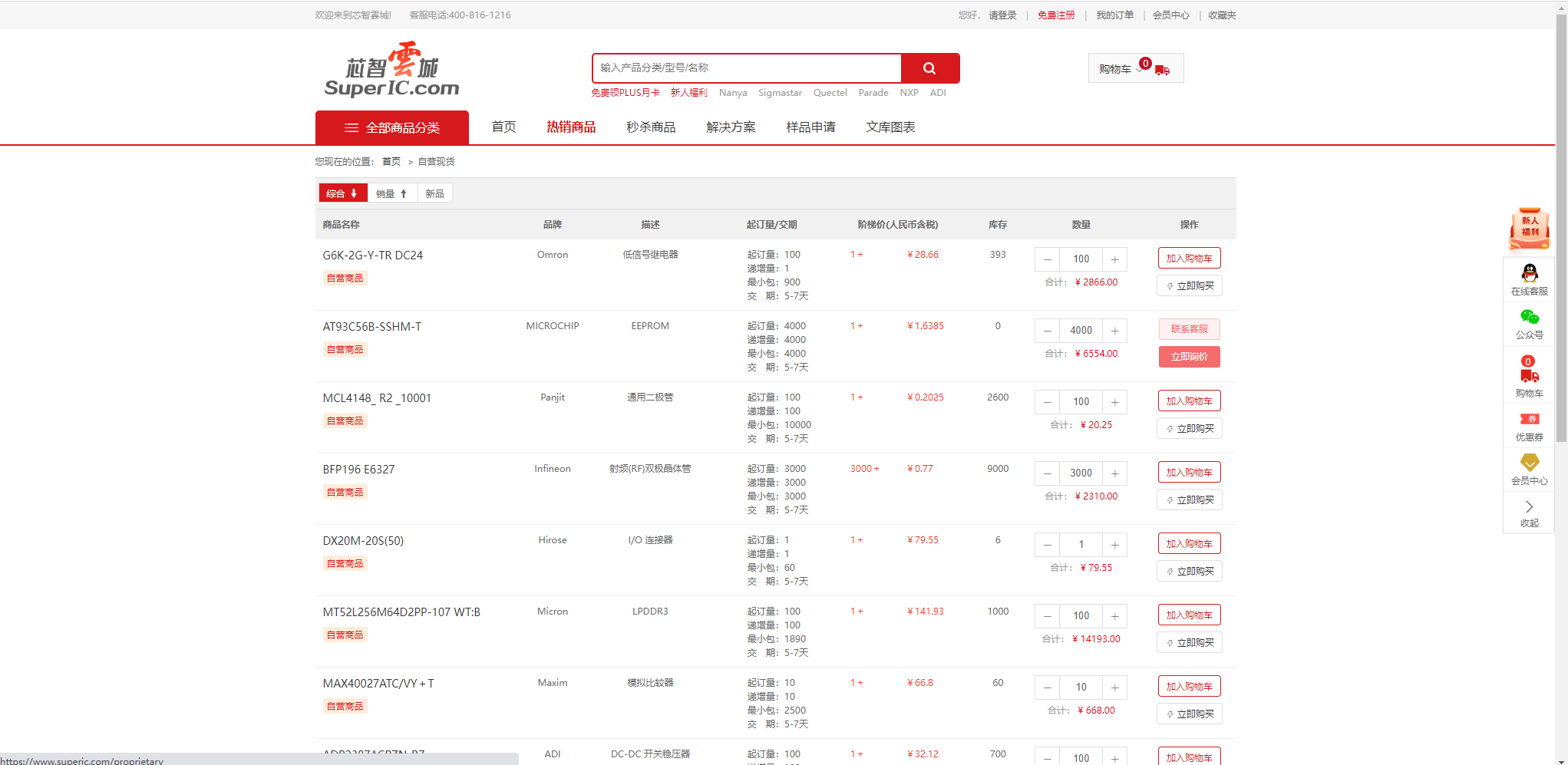Image resolution: width=1568 pixels, height=765 pixels.
Task: Click 联系客服 for AT93C56B-SSHM-T
Action: pyautogui.click(x=1189, y=329)
